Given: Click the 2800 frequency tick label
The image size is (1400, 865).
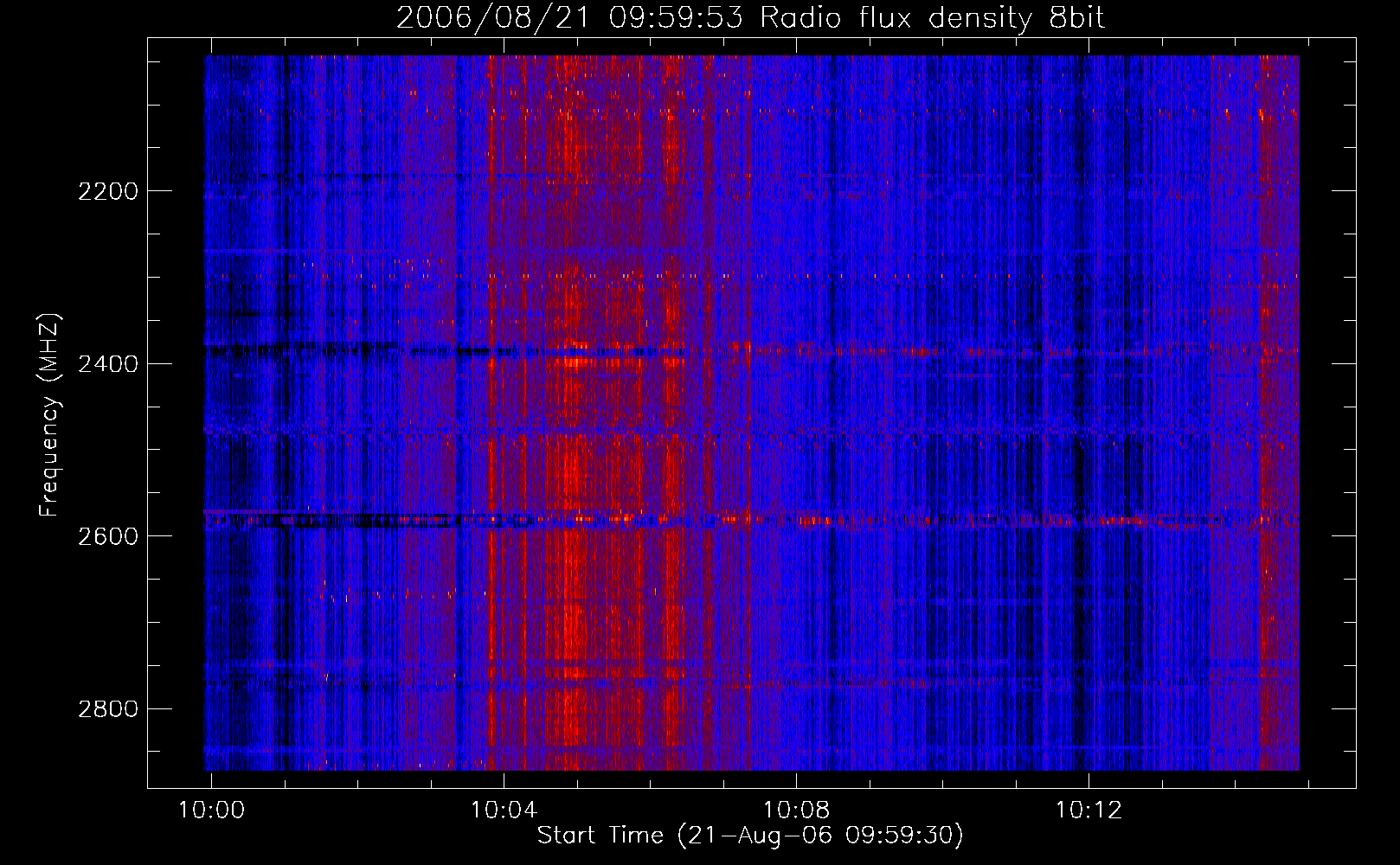Looking at the screenshot, I should click(108, 709).
